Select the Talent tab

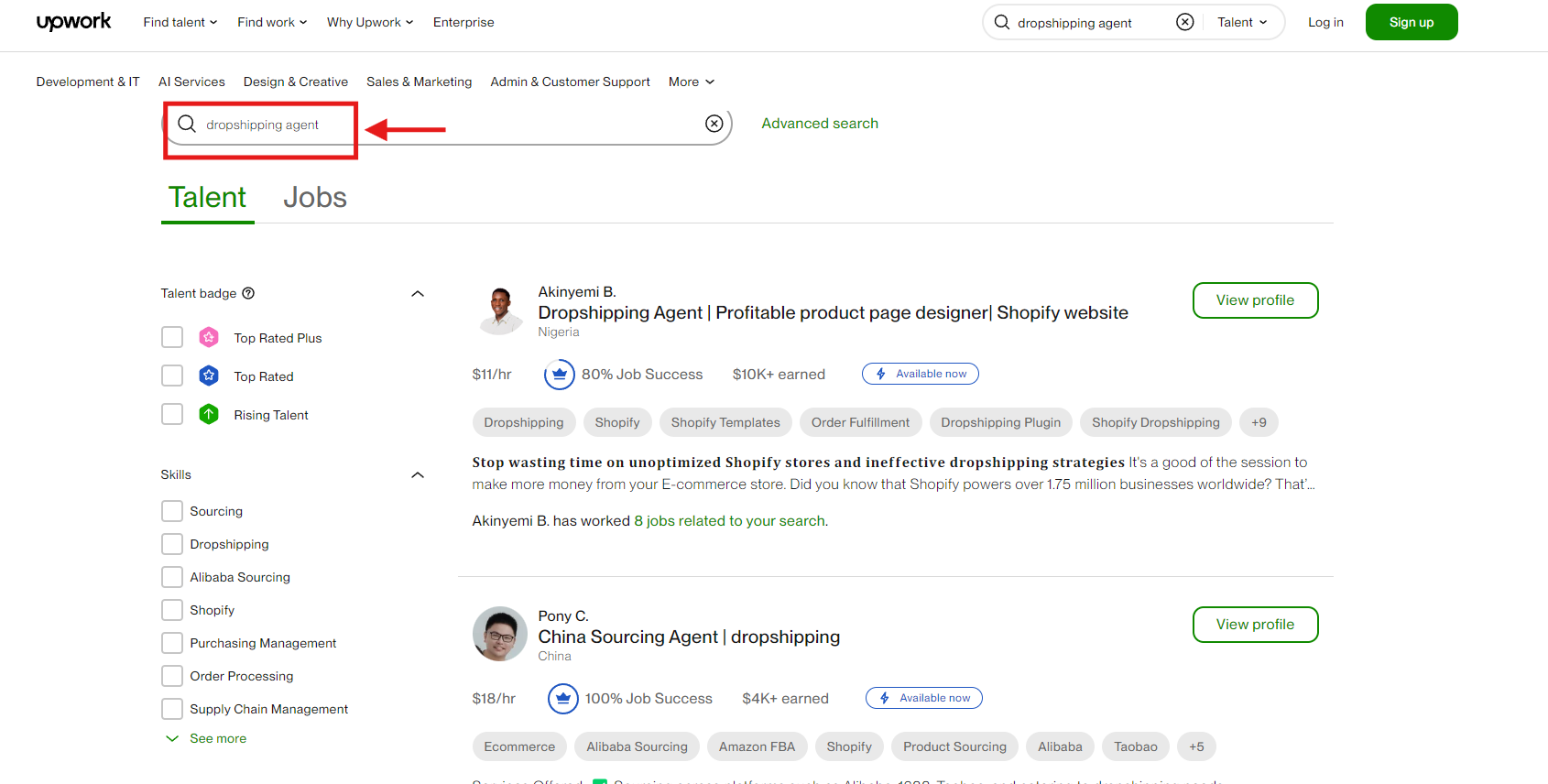click(x=207, y=198)
